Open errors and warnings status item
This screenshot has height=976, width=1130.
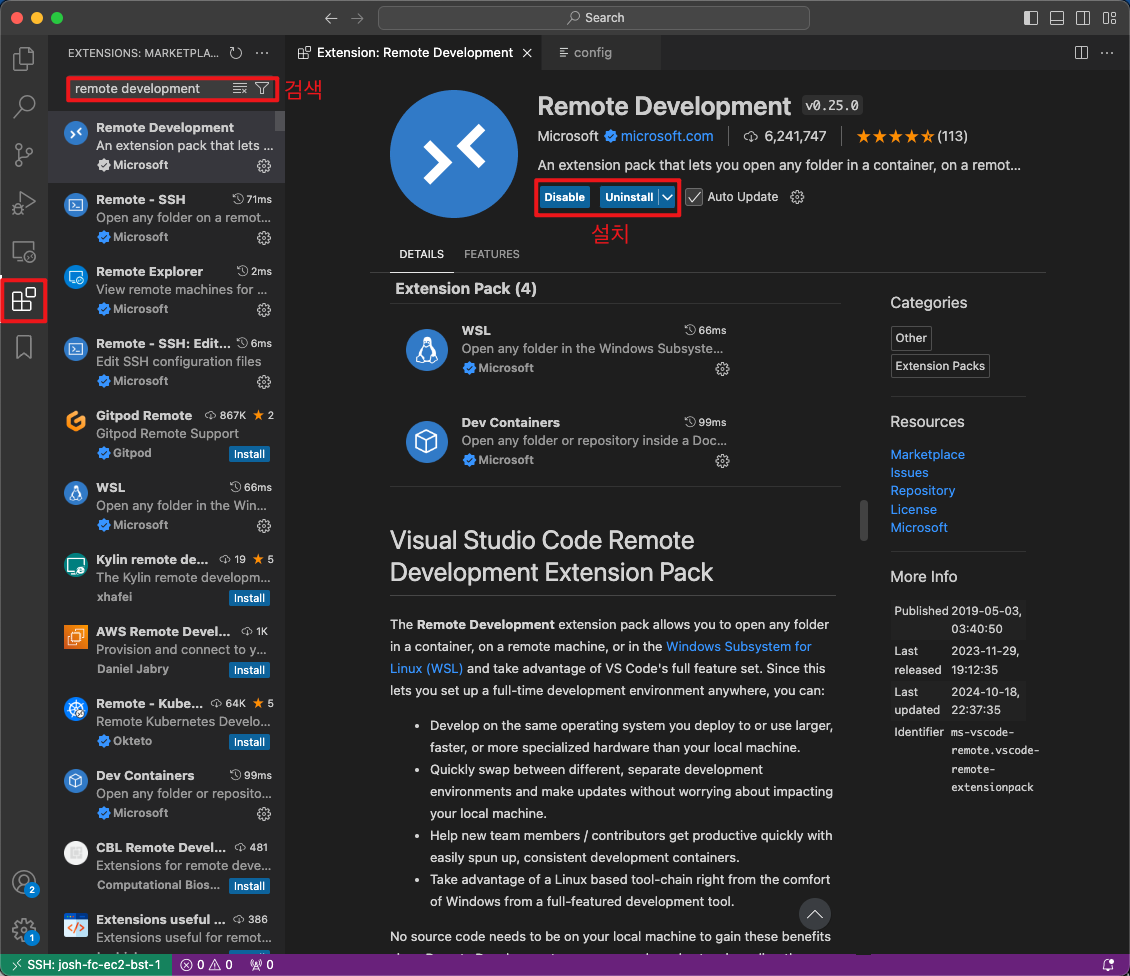tap(206, 964)
